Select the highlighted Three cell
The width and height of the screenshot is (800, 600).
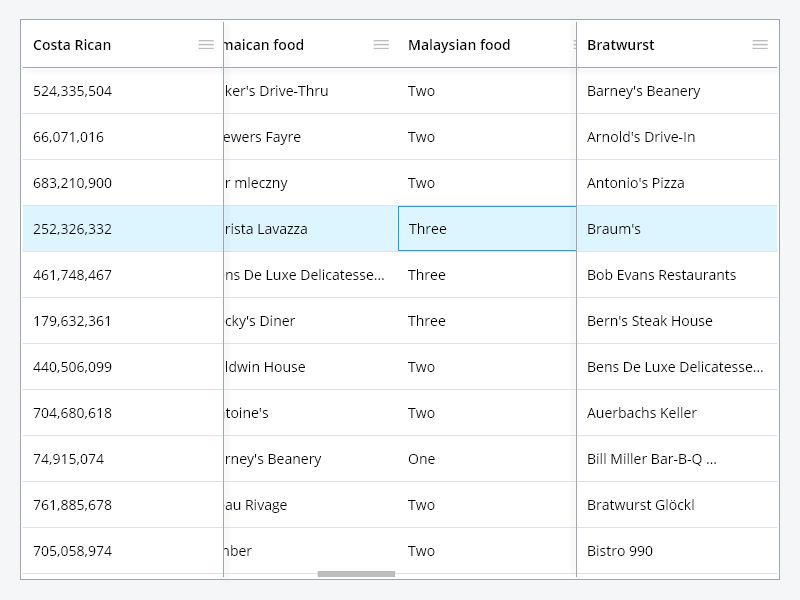[x=487, y=229]
